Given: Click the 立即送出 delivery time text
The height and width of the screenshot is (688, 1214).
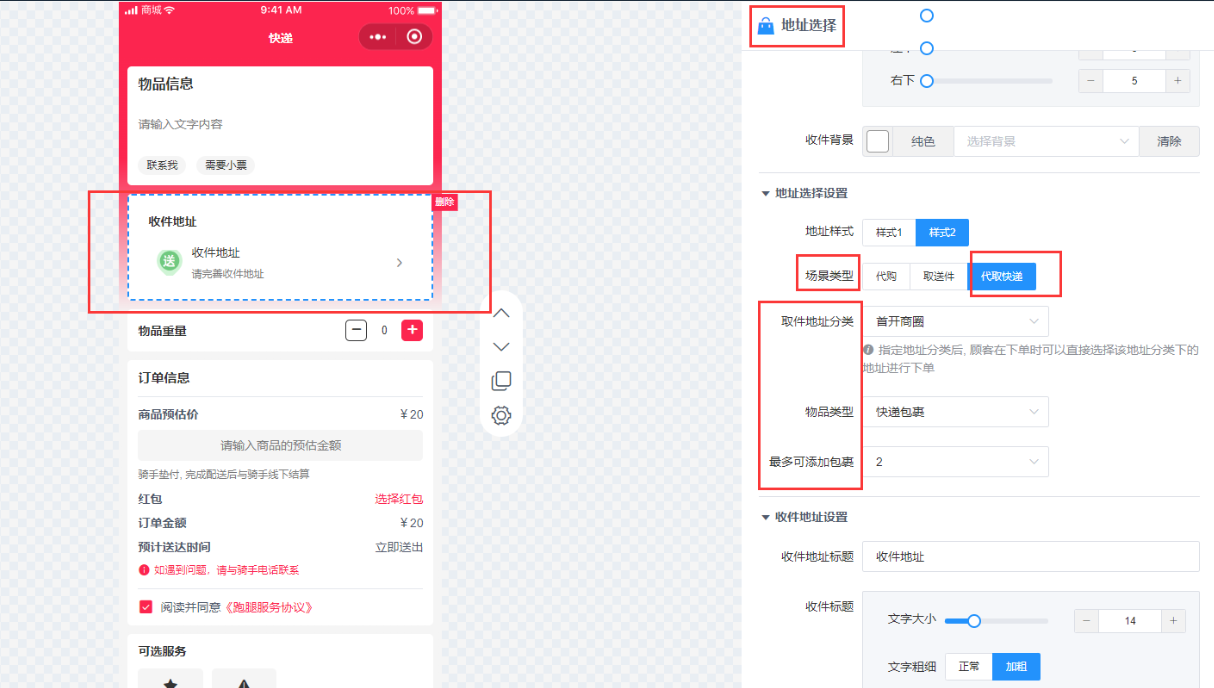Looking at the screenshot, I should [x=399, y=547].
